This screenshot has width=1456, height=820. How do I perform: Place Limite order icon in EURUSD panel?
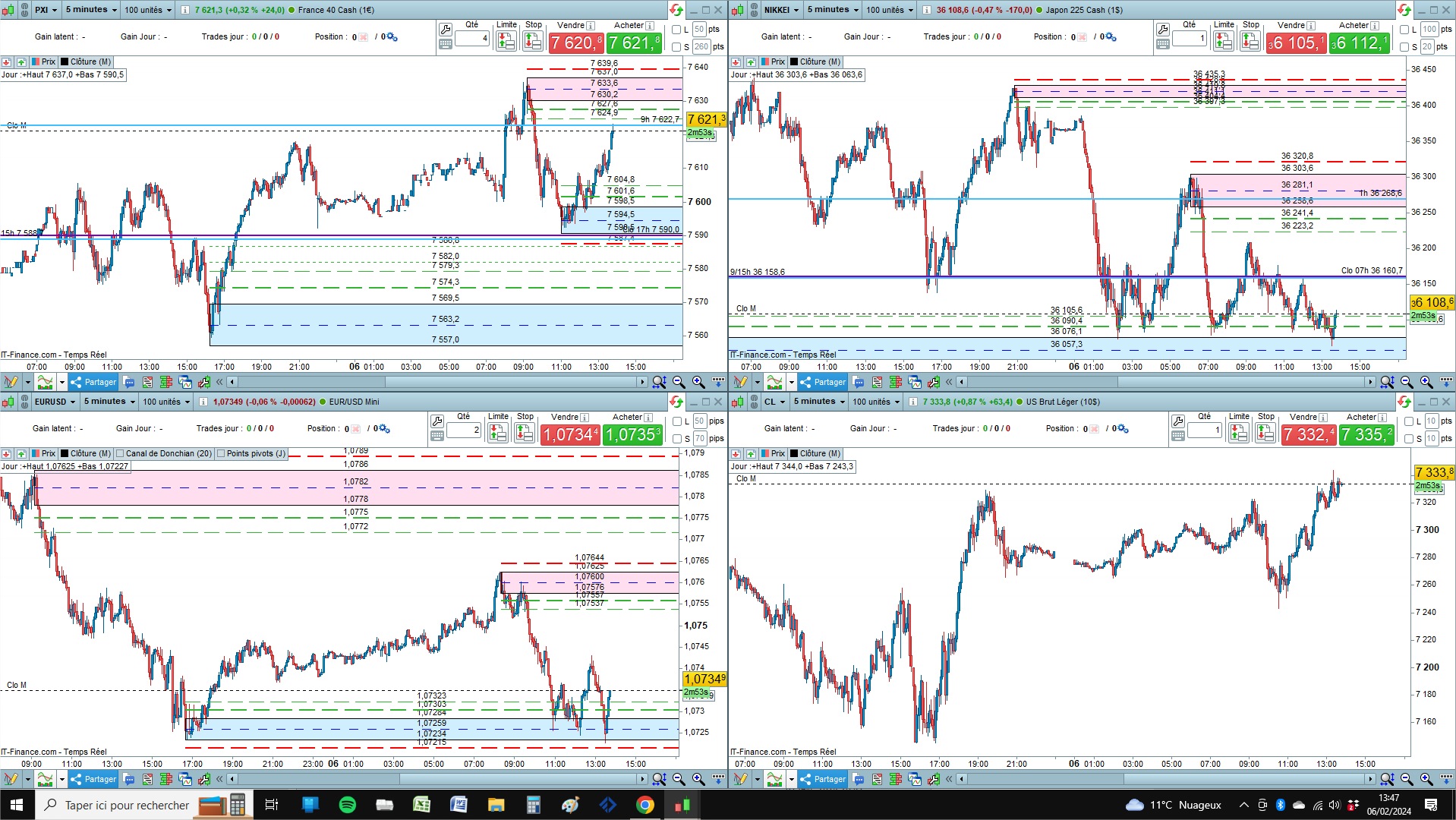pos(498,433)
